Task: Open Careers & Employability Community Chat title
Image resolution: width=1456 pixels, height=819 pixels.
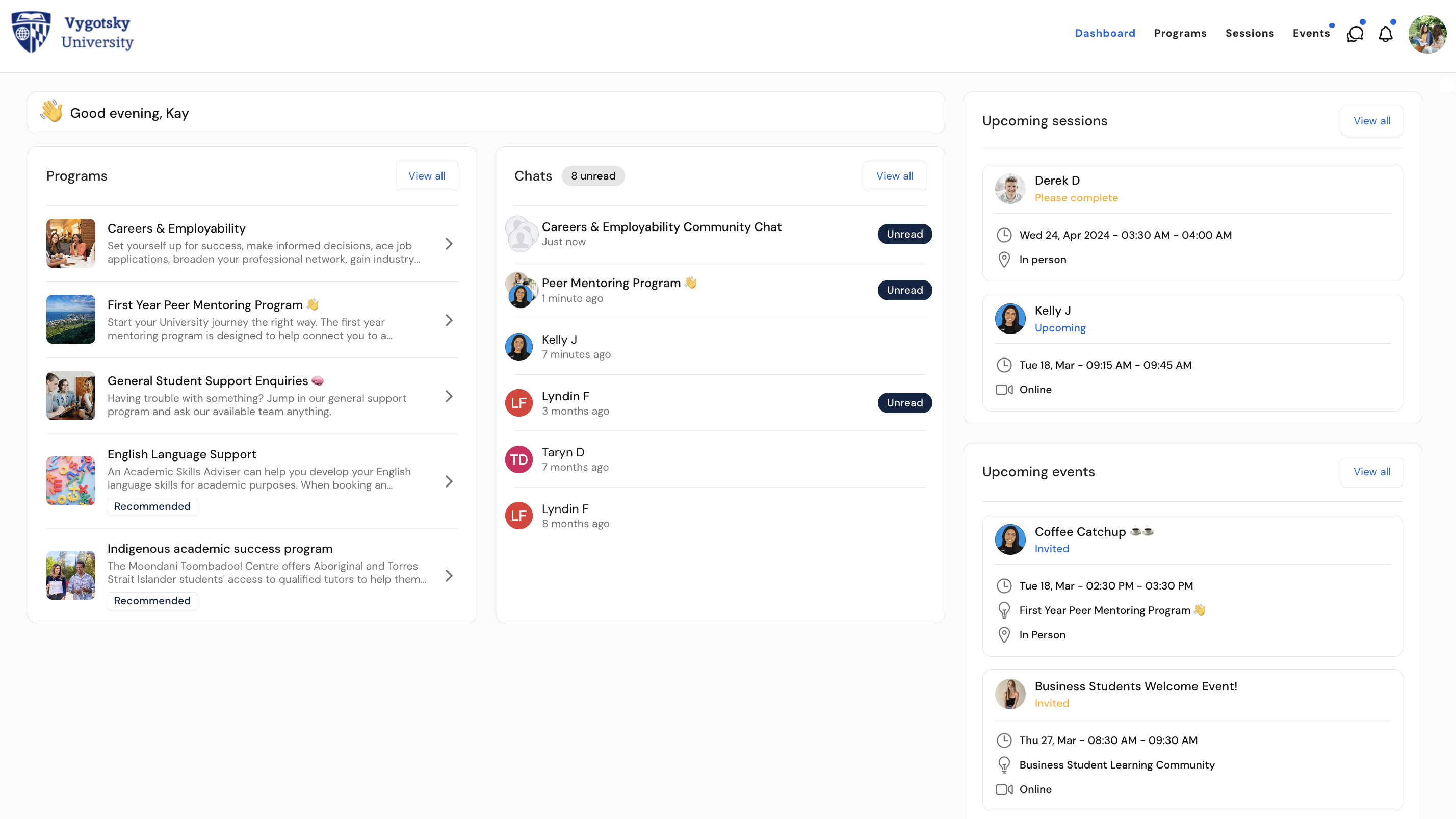Action: pyautogui.click(x=661, y=226)
